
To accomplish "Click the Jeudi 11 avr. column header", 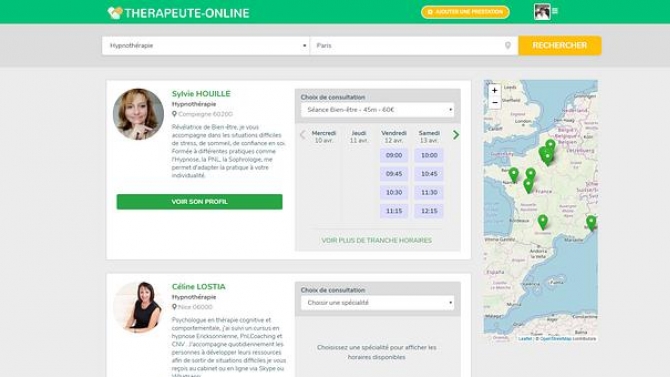I will pyautogui.click(x=359, y=137).
